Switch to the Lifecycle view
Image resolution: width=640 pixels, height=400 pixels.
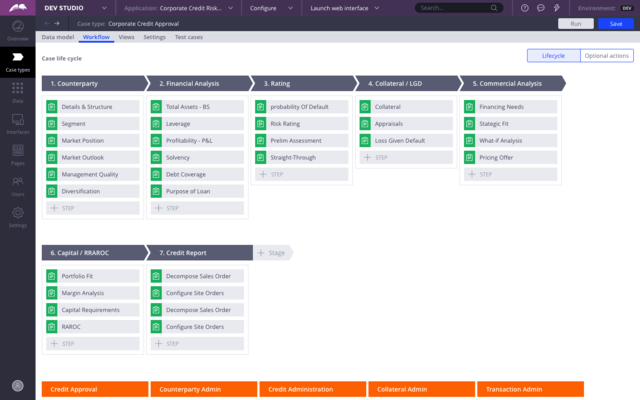point(552,56)
